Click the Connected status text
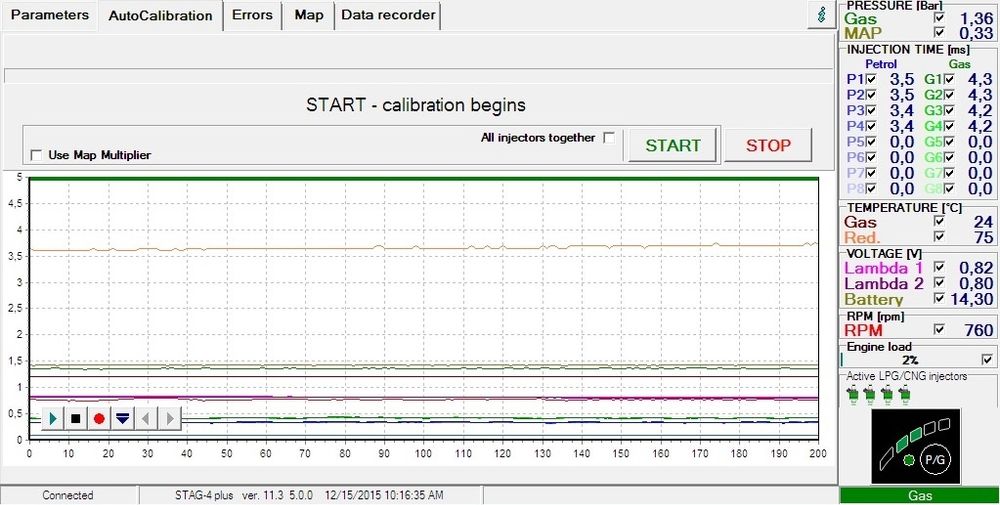 click(68, 495)
